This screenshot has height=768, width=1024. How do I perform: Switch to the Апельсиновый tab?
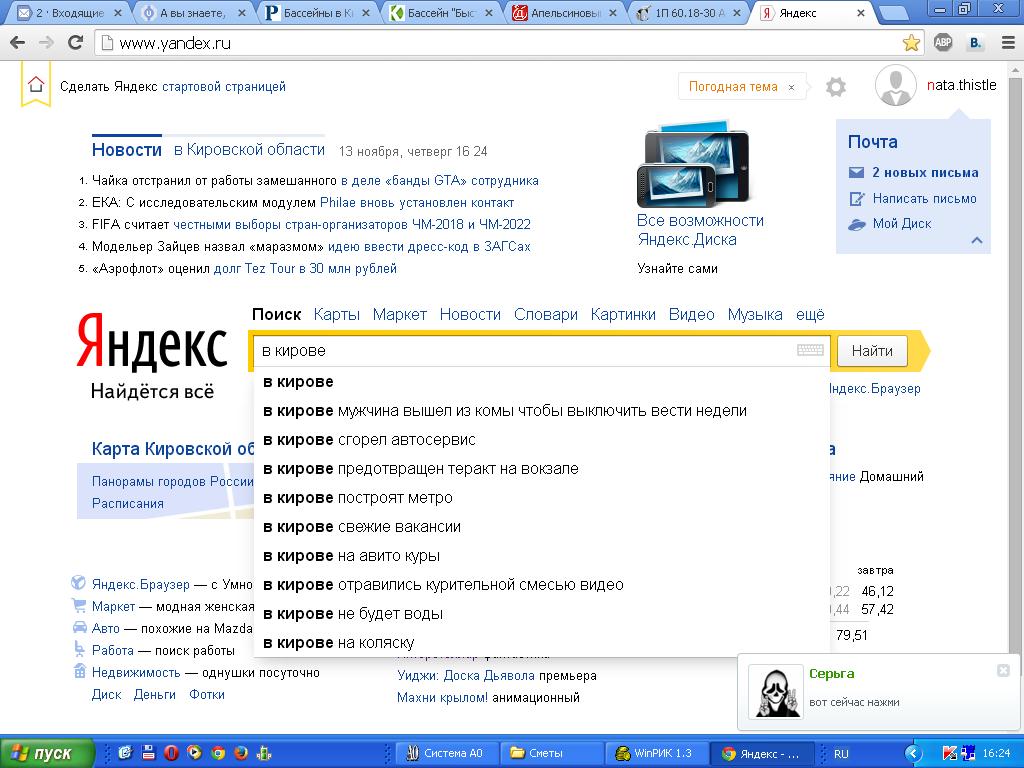point(565,12)
